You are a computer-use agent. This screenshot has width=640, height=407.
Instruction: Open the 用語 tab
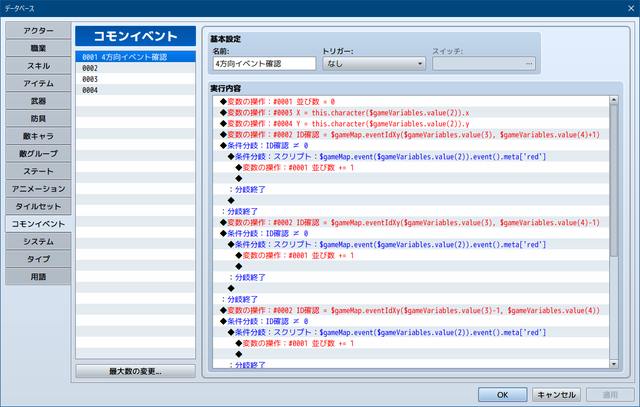click(38, 276)
